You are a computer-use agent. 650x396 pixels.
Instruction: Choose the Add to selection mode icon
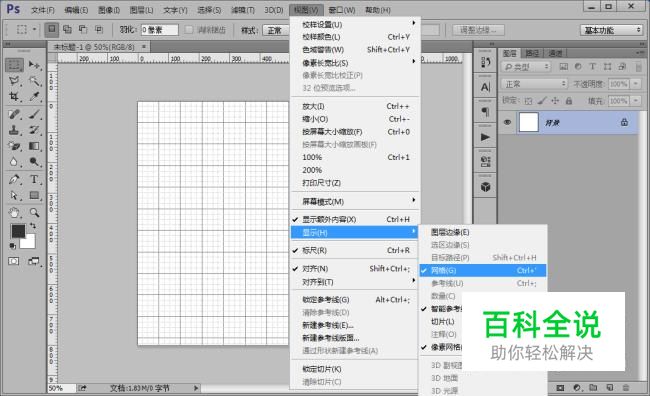pyautogui.click(x=67, y=29)
